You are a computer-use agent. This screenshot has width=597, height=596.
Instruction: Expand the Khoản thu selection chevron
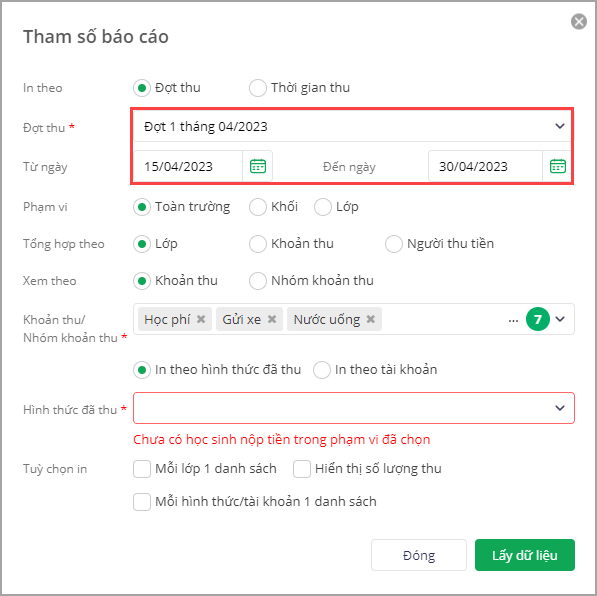(x=560, y=319)
